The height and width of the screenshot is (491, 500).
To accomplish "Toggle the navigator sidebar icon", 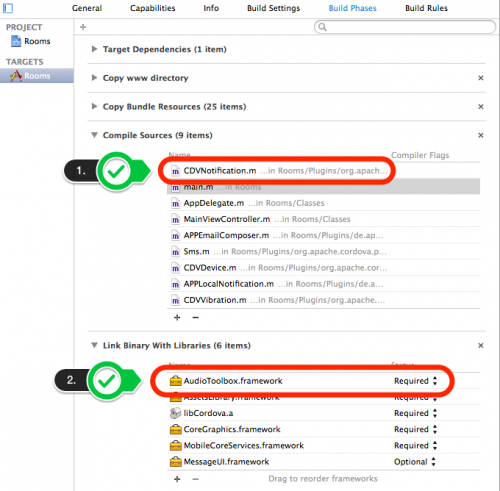I will tap(8, 8).
